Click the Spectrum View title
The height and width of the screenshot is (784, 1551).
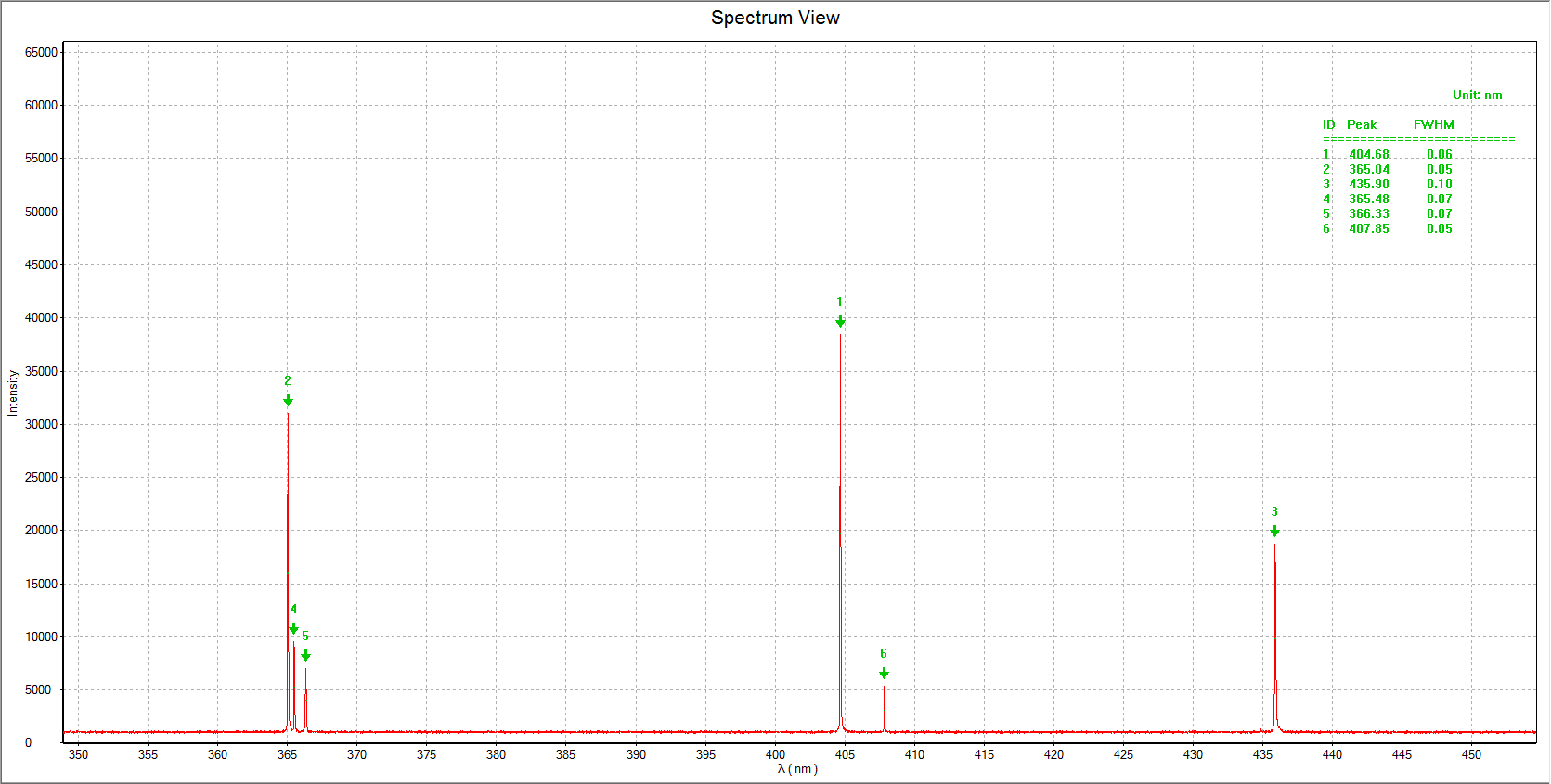[775, 18]
